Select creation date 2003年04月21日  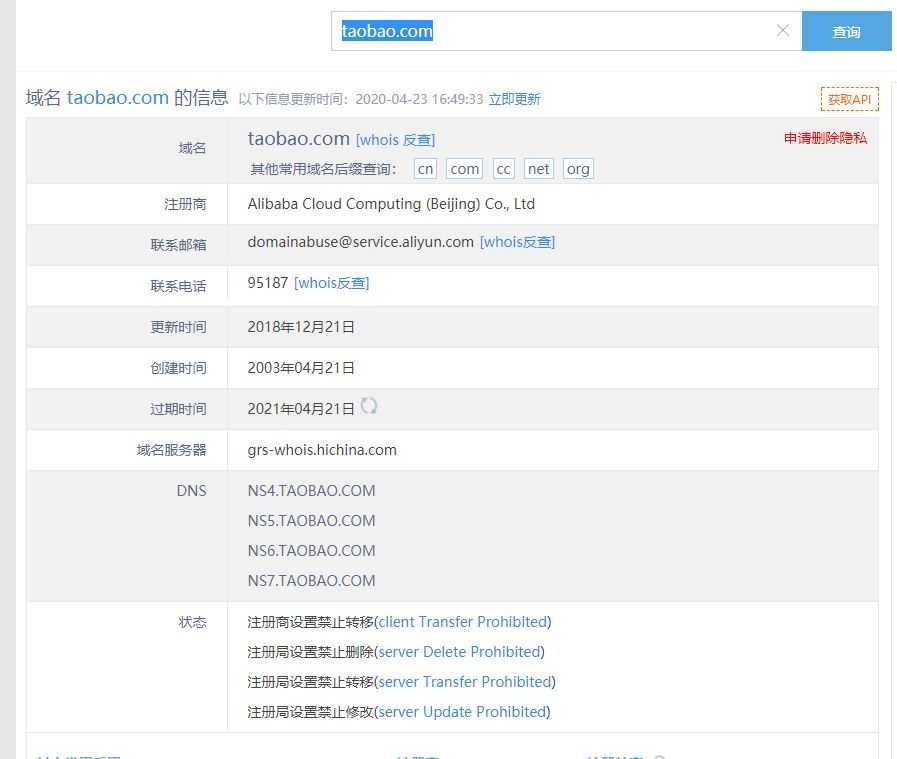(301, 368)
